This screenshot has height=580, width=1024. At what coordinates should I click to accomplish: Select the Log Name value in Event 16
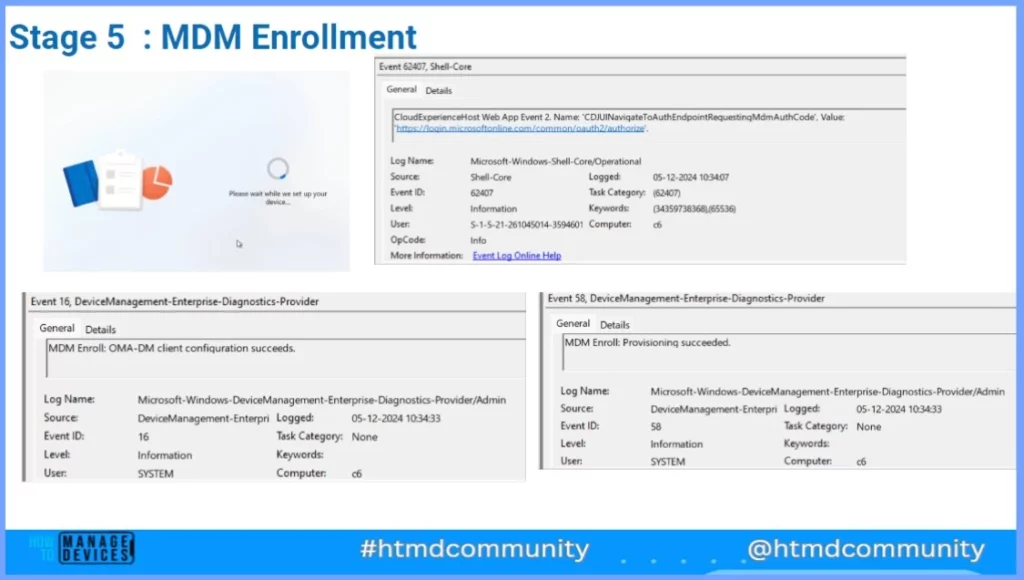tap(321, 400)
